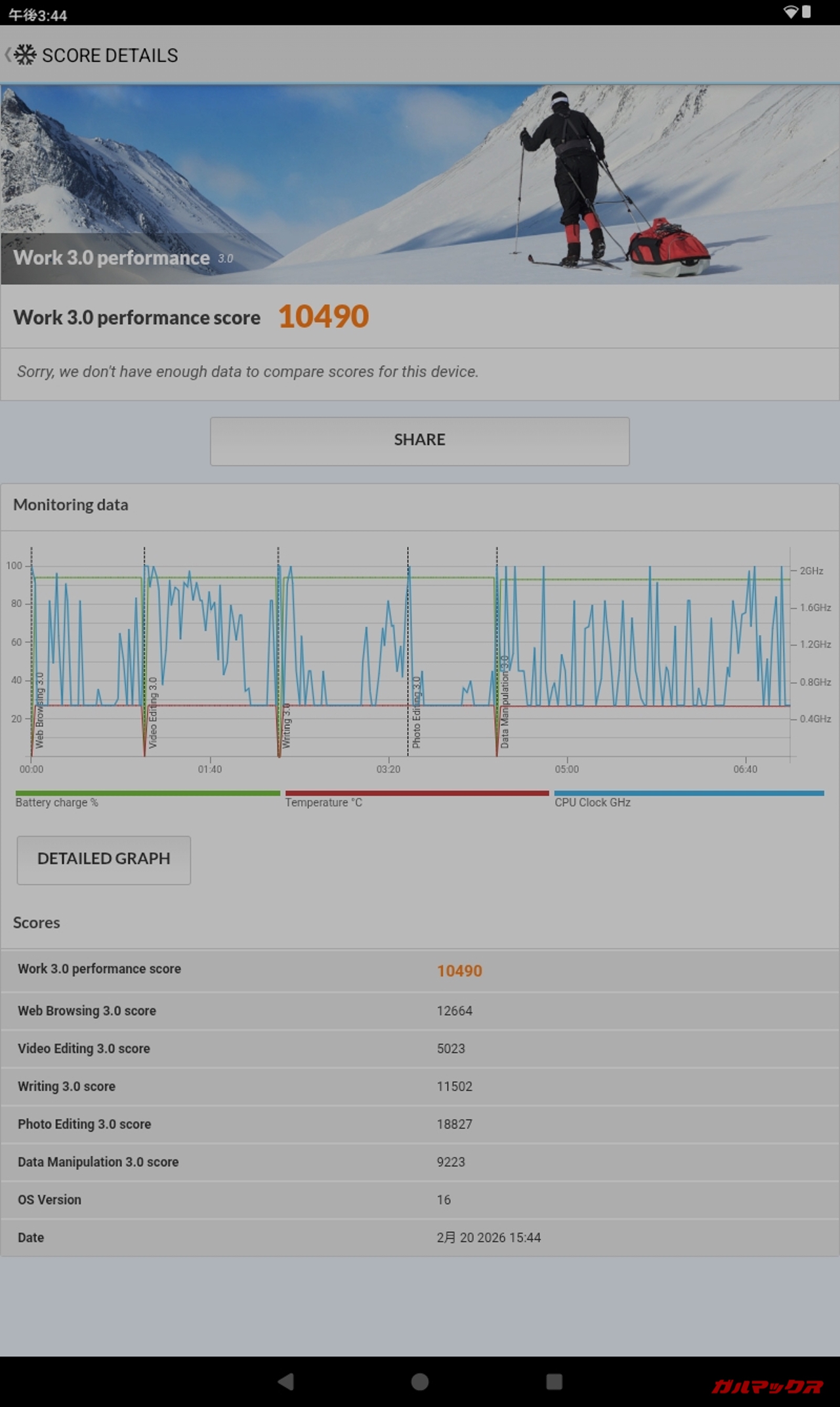Select the green Battery charge % legend

[x=148, y=799]
